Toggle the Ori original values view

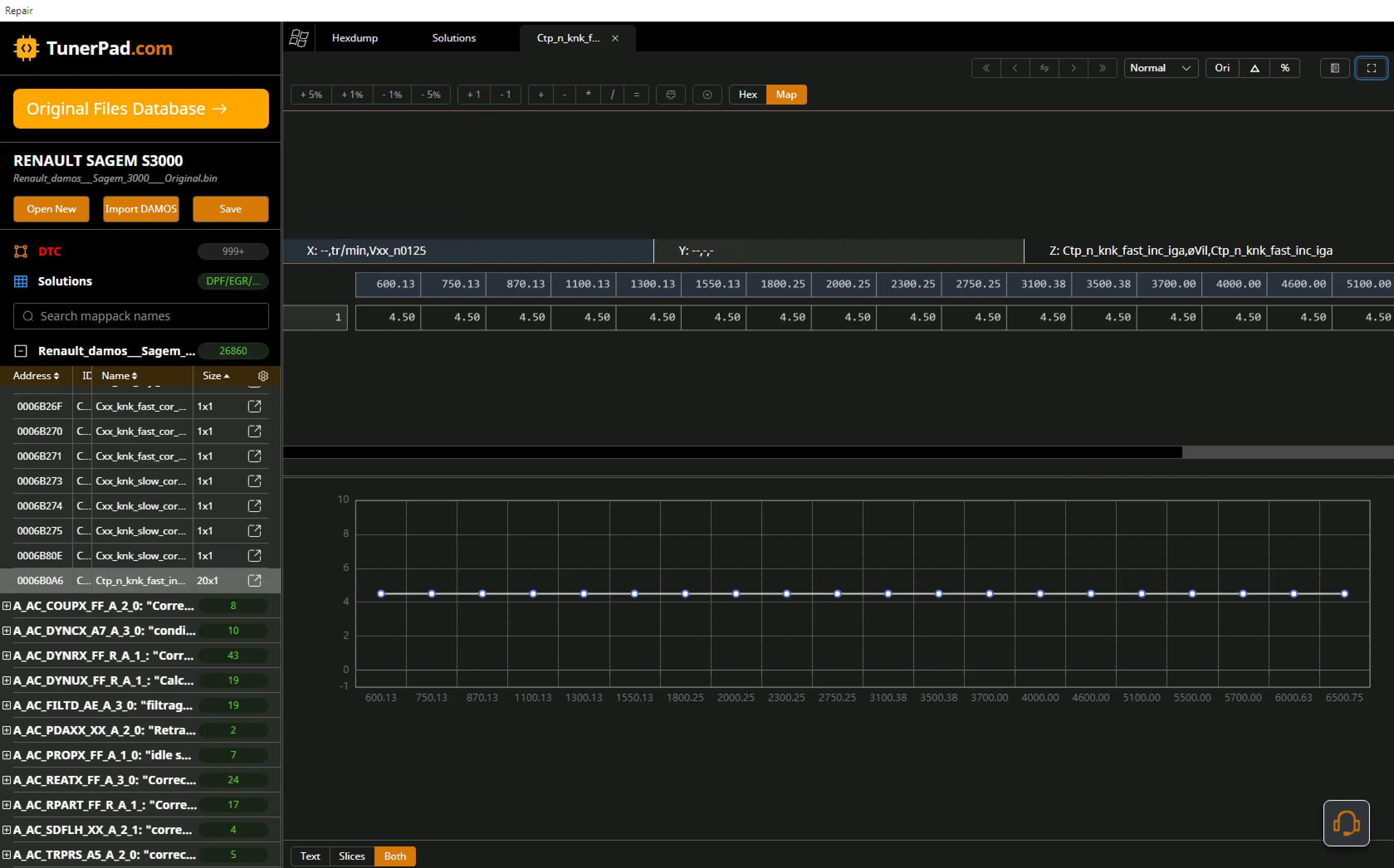click(x=1222, y=68)
